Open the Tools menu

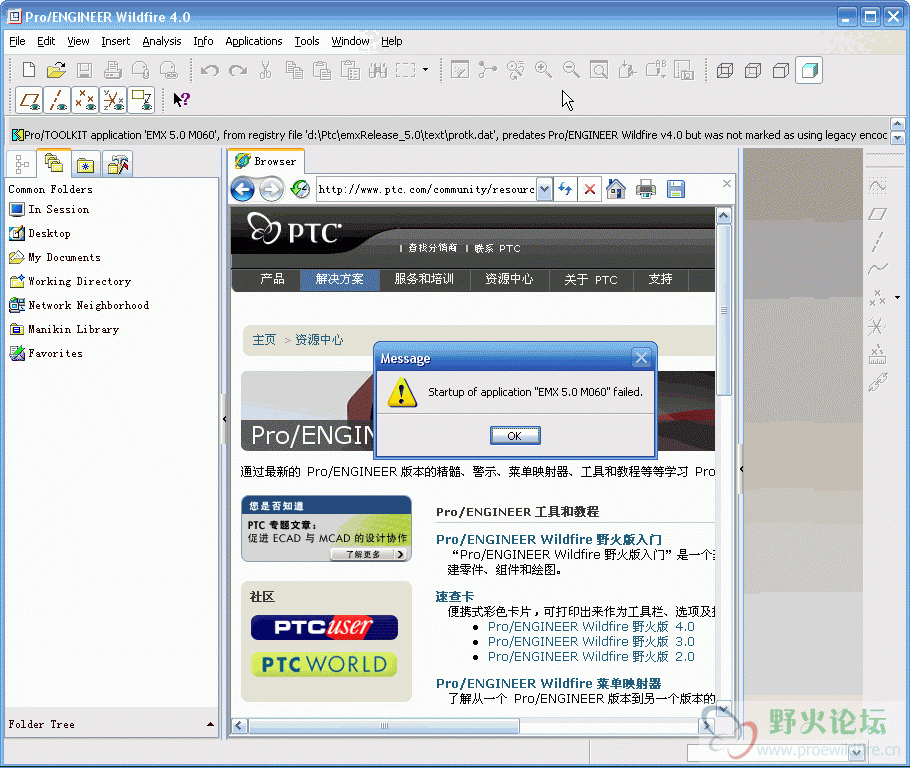(x=306, y=41)
